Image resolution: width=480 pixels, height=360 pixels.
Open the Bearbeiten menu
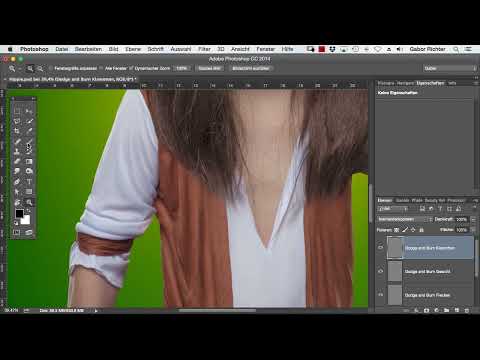(x=88, y=49)
